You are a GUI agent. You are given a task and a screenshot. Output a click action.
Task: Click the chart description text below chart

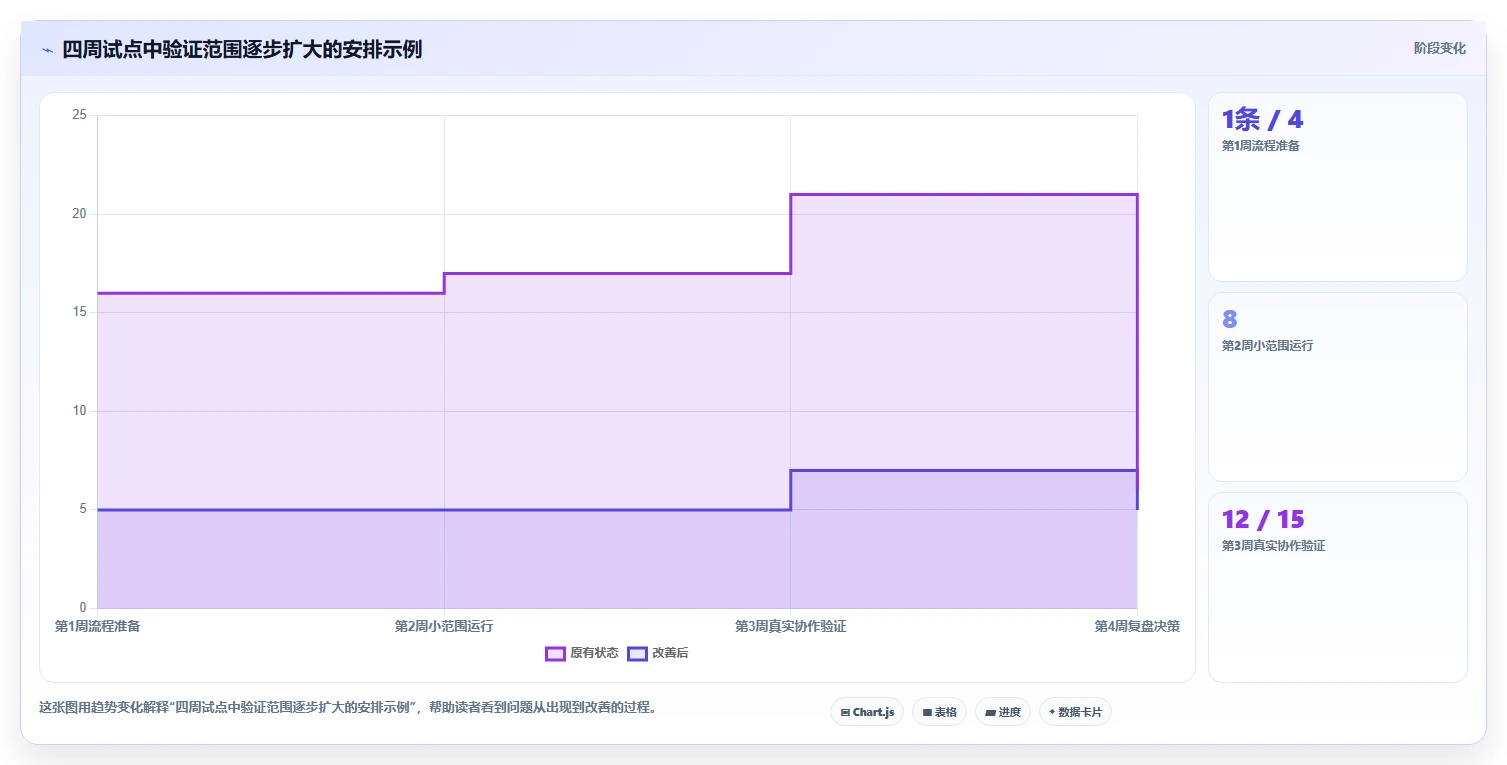[348, 707]
